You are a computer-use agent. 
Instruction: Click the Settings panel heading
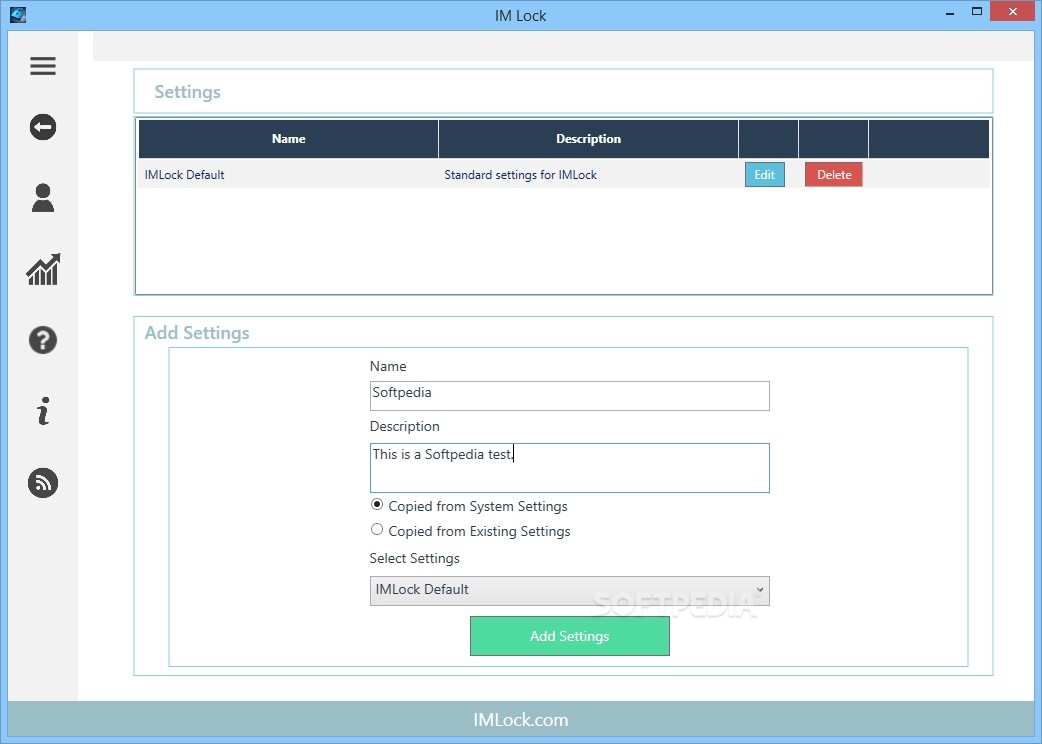point(187,92)
